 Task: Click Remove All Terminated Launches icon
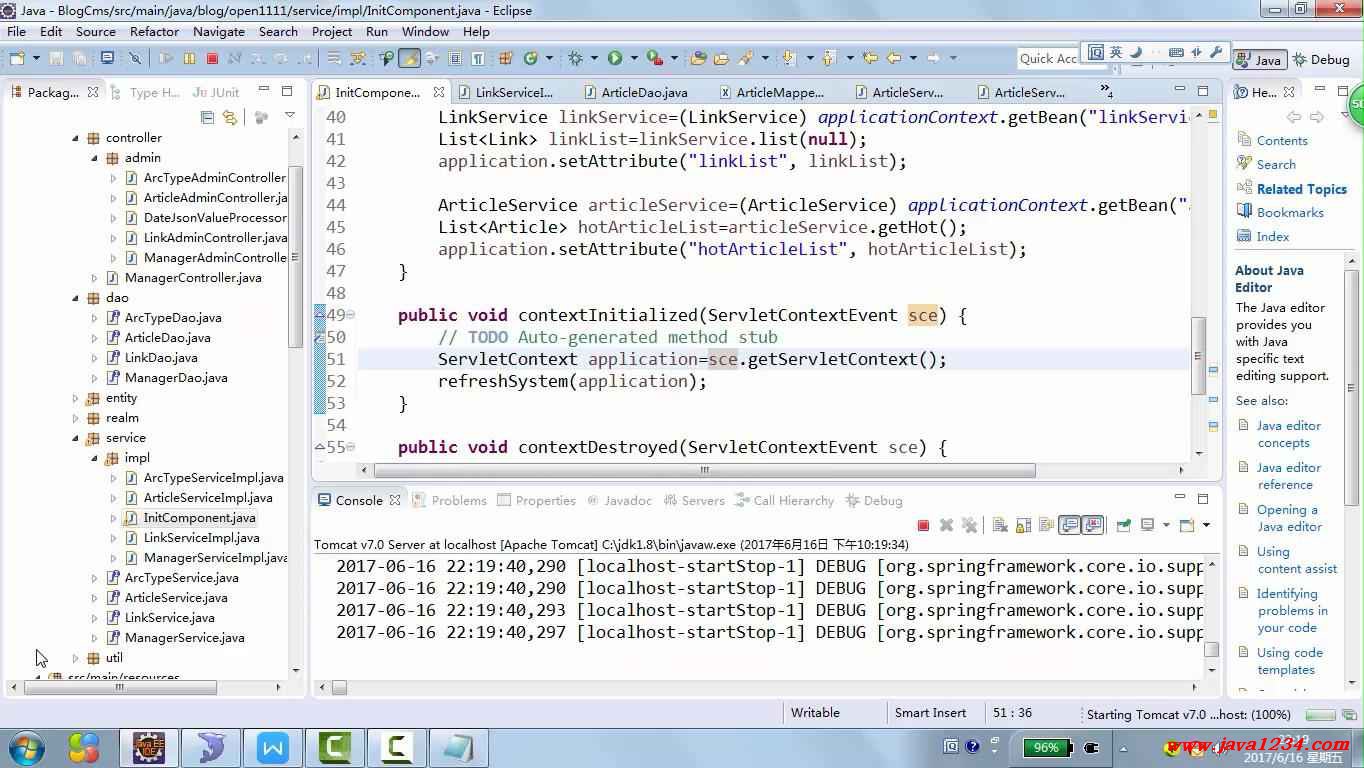[x=969, y=525]
